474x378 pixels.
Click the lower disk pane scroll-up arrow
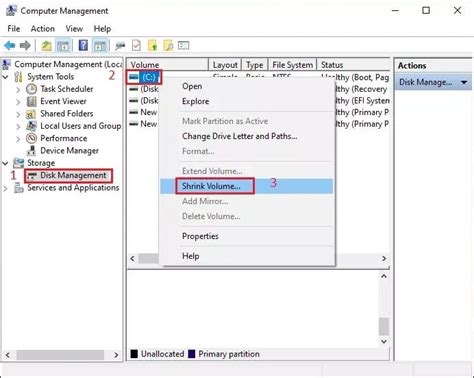tap(384, 276)
